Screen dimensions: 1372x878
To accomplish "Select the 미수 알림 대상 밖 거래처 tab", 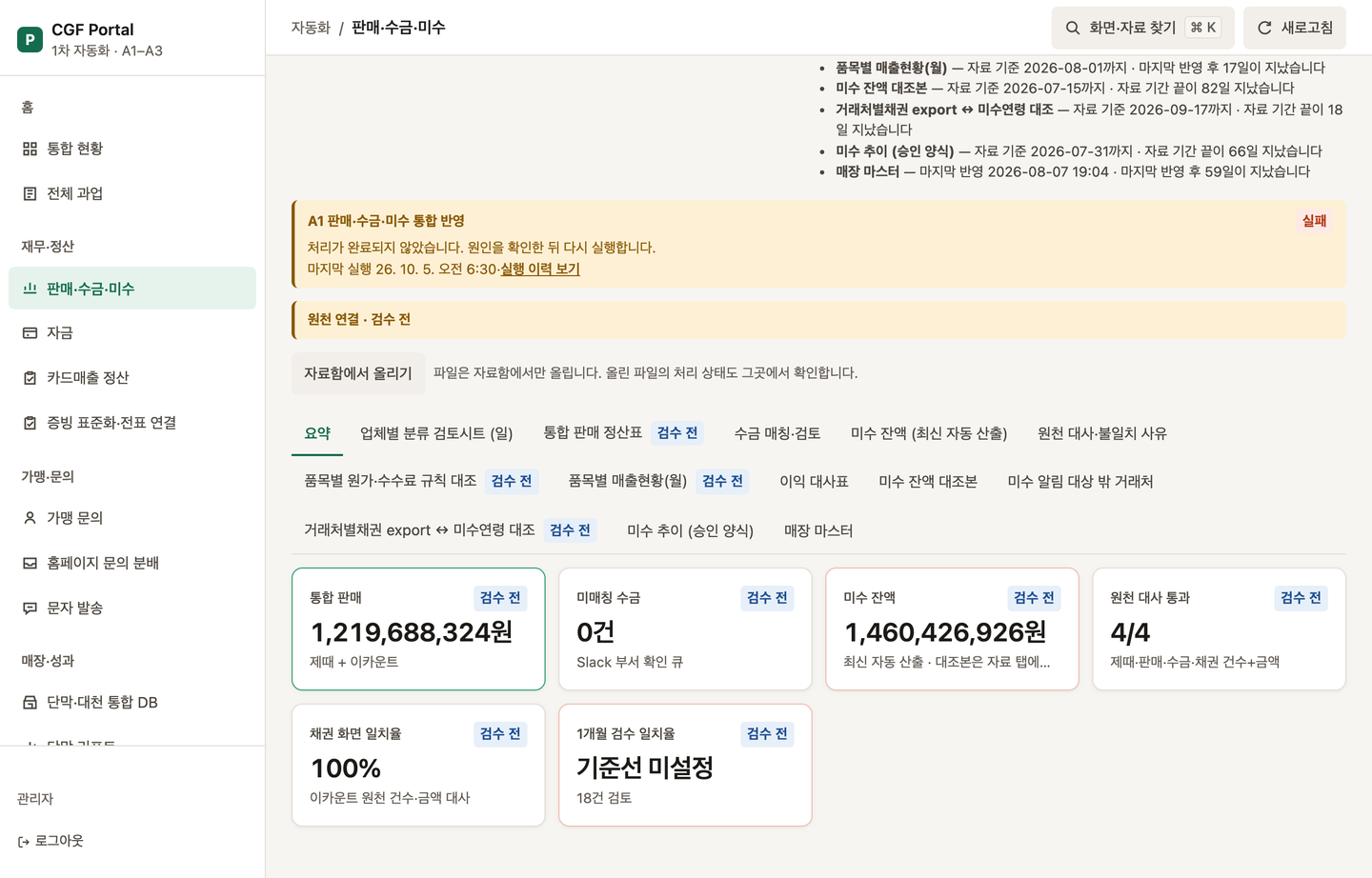I will 1080,482.
